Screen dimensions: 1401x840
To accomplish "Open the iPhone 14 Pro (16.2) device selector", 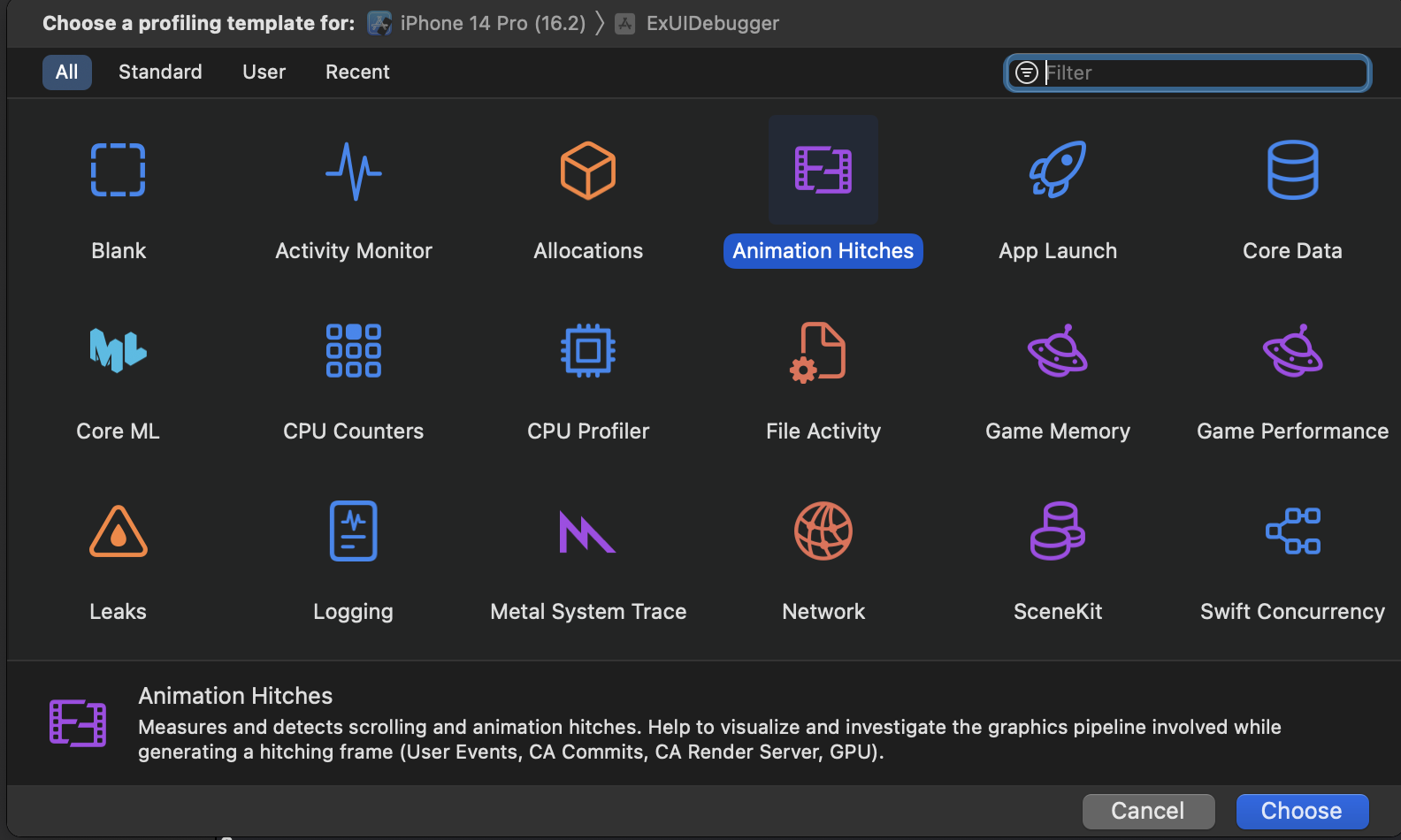I will [x=477, y=23].
